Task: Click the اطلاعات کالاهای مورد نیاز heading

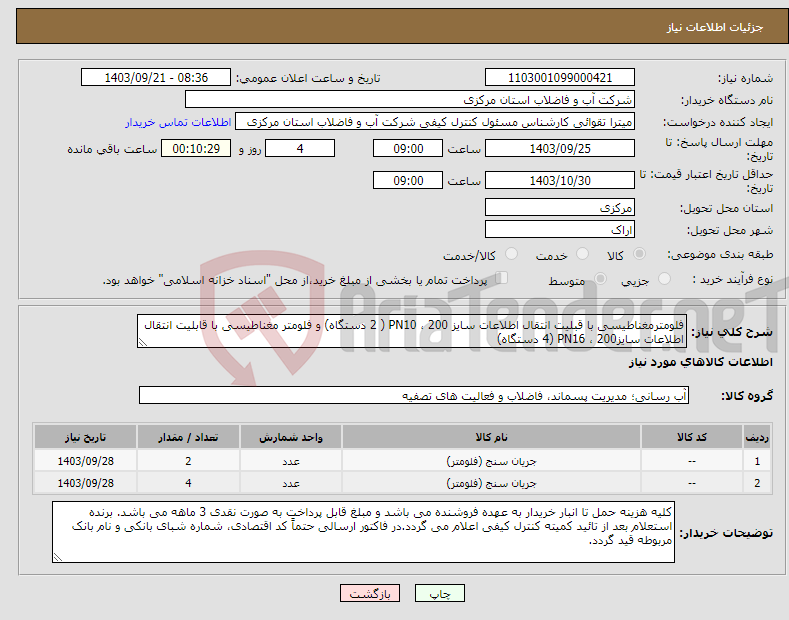Action: click(x=700, y=362)
